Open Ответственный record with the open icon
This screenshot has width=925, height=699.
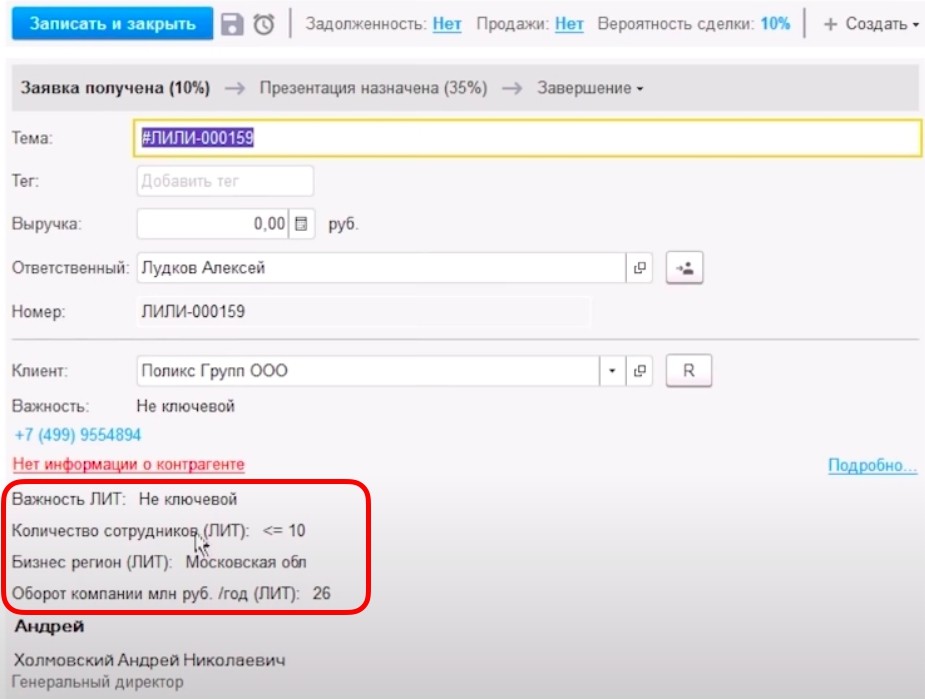639,268
